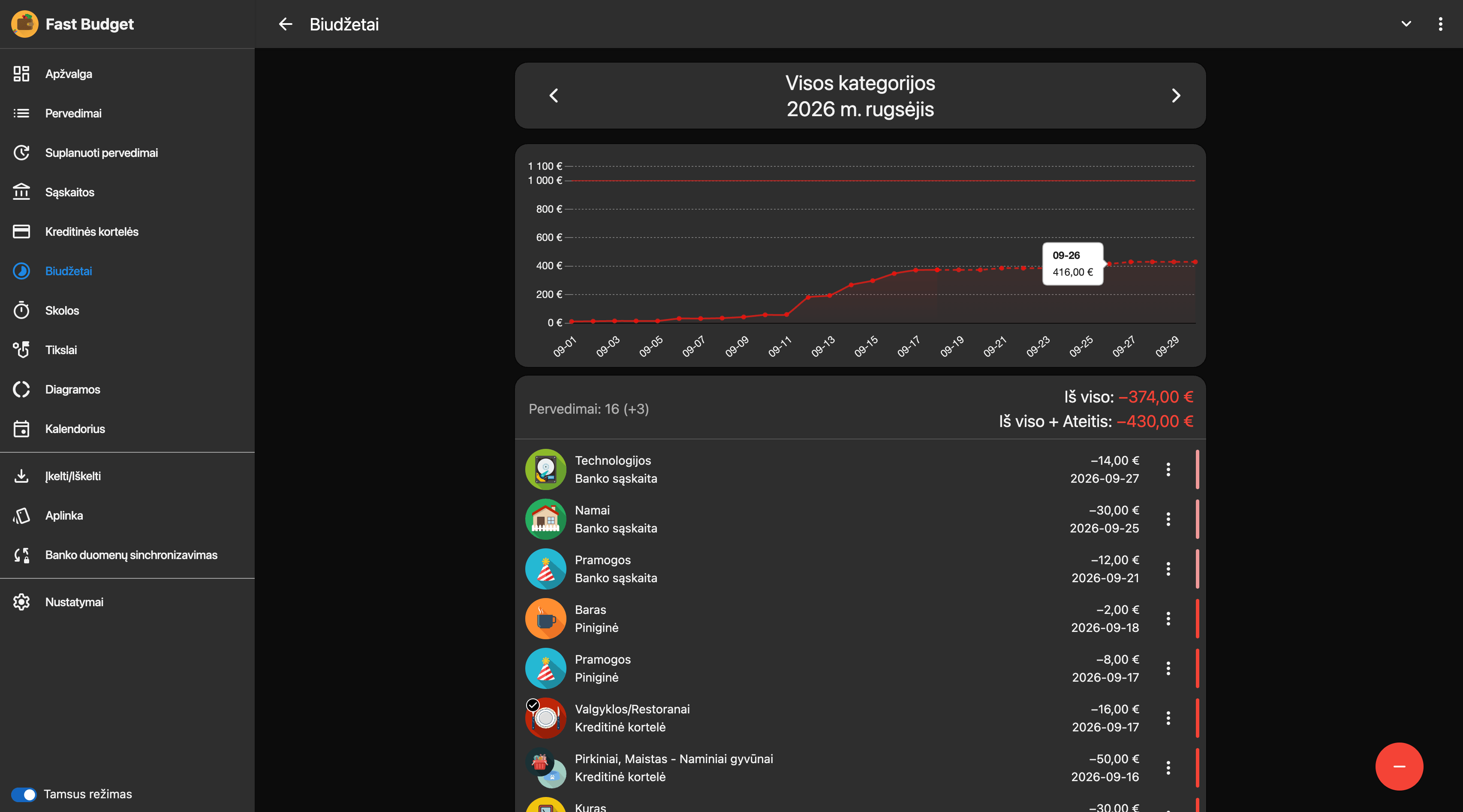This screenshot has width=1463, height=812.
Task: Open the Skolos debts page
Action: [x=127, y=310]
